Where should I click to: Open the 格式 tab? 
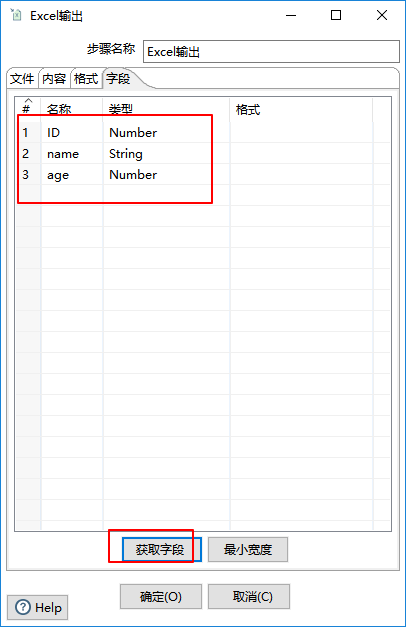coord(86,78)
